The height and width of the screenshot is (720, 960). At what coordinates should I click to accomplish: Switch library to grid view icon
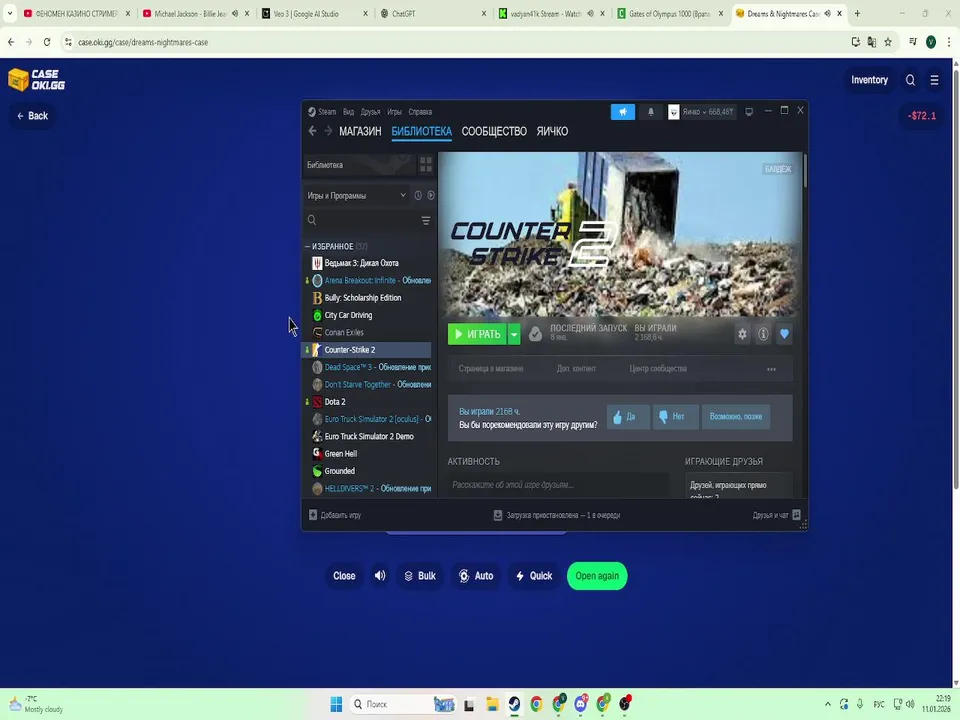click(426, 165)
